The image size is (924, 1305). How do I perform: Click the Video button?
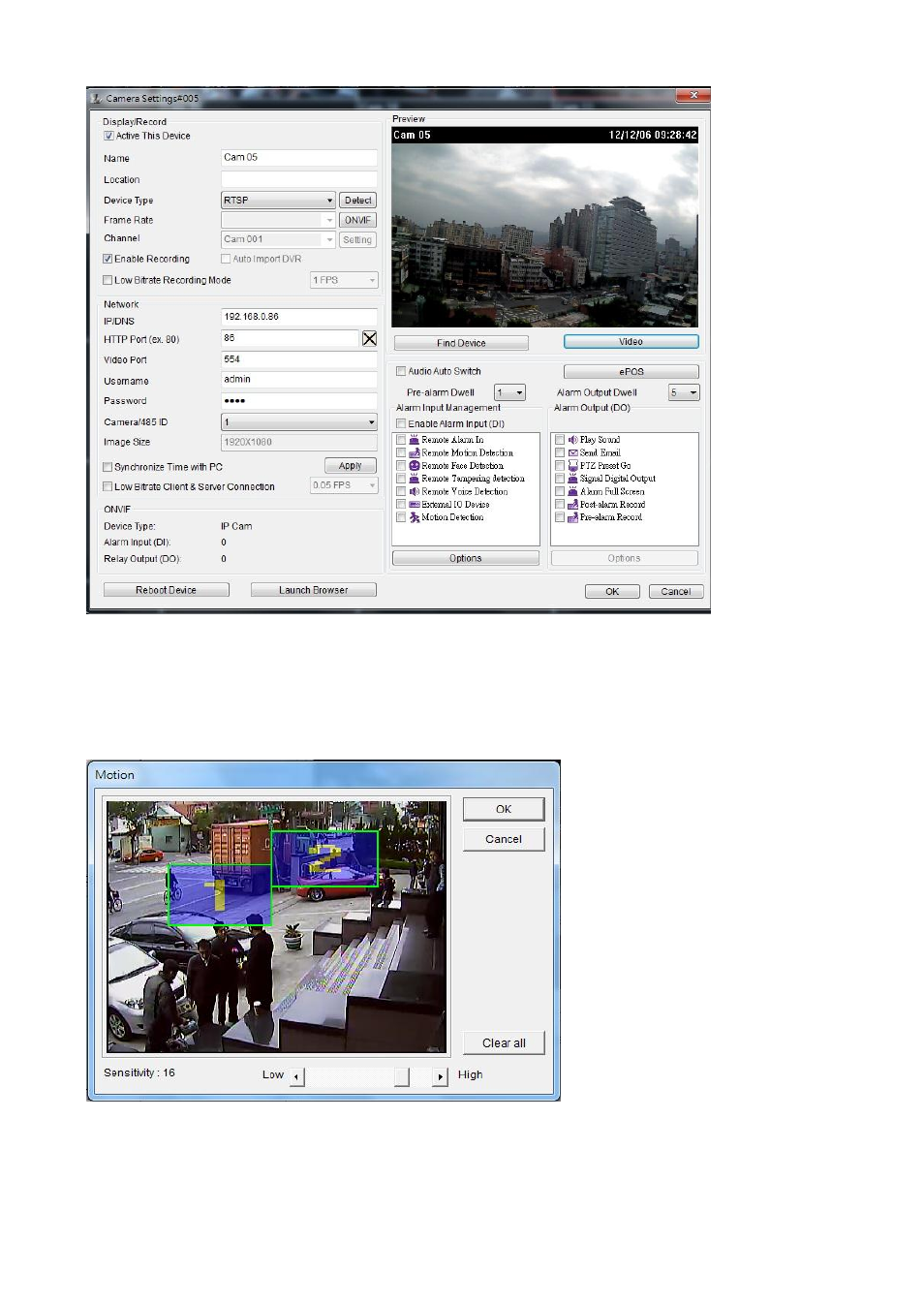[631, 342]
